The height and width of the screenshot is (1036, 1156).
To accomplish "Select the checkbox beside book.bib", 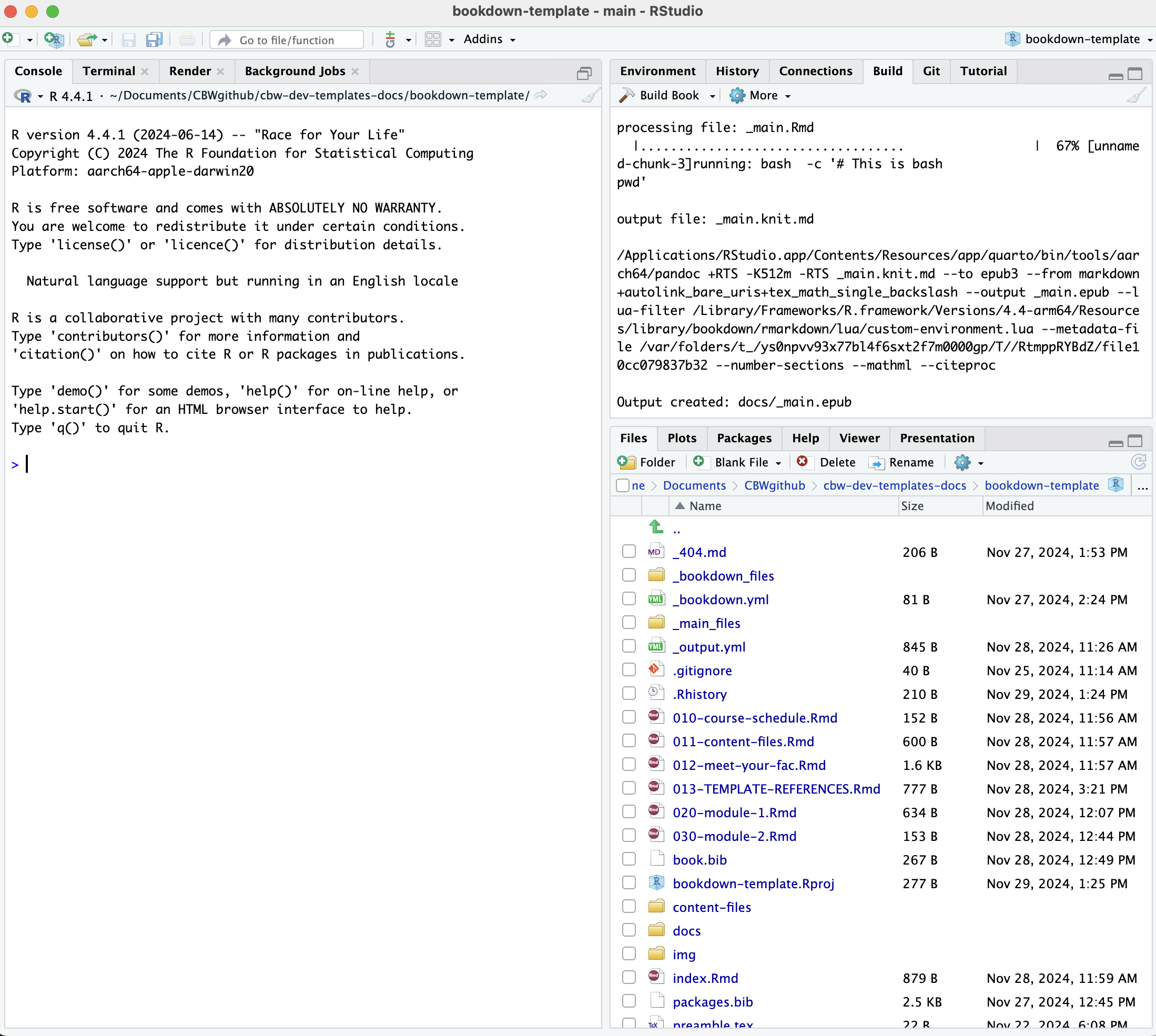I will point(628,859).
